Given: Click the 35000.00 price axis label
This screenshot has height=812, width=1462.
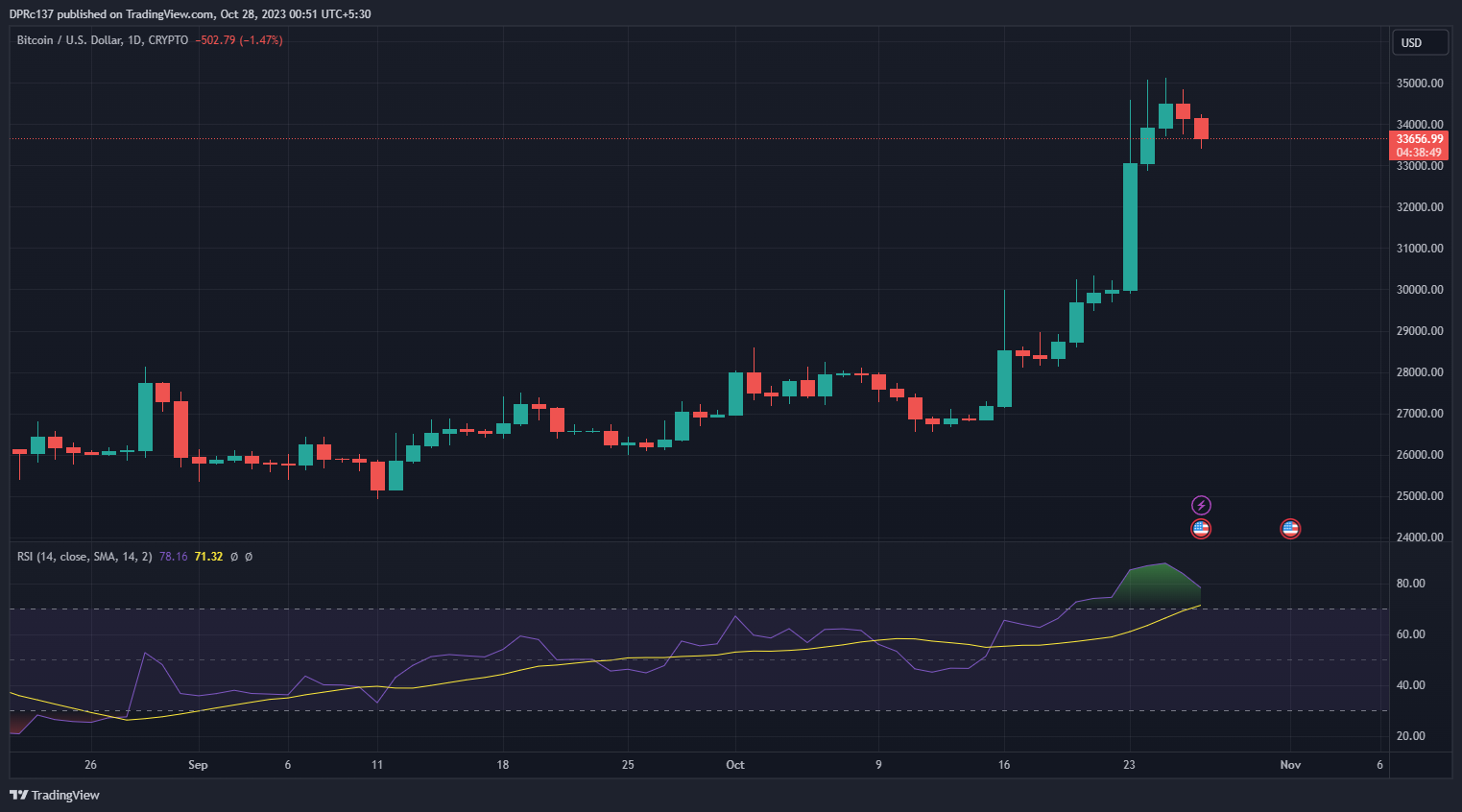Looking at the screenshot, I should pos(1420,84).
